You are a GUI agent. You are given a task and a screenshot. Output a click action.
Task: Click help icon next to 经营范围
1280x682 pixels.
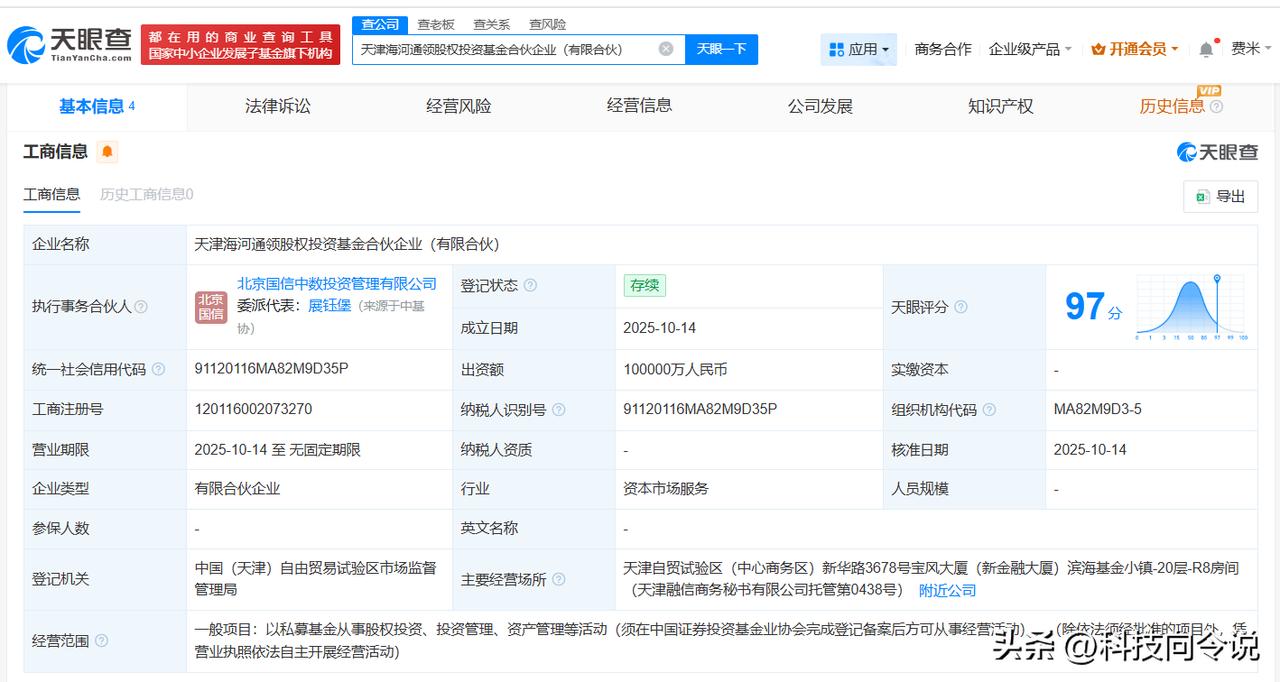click(101, 641)
